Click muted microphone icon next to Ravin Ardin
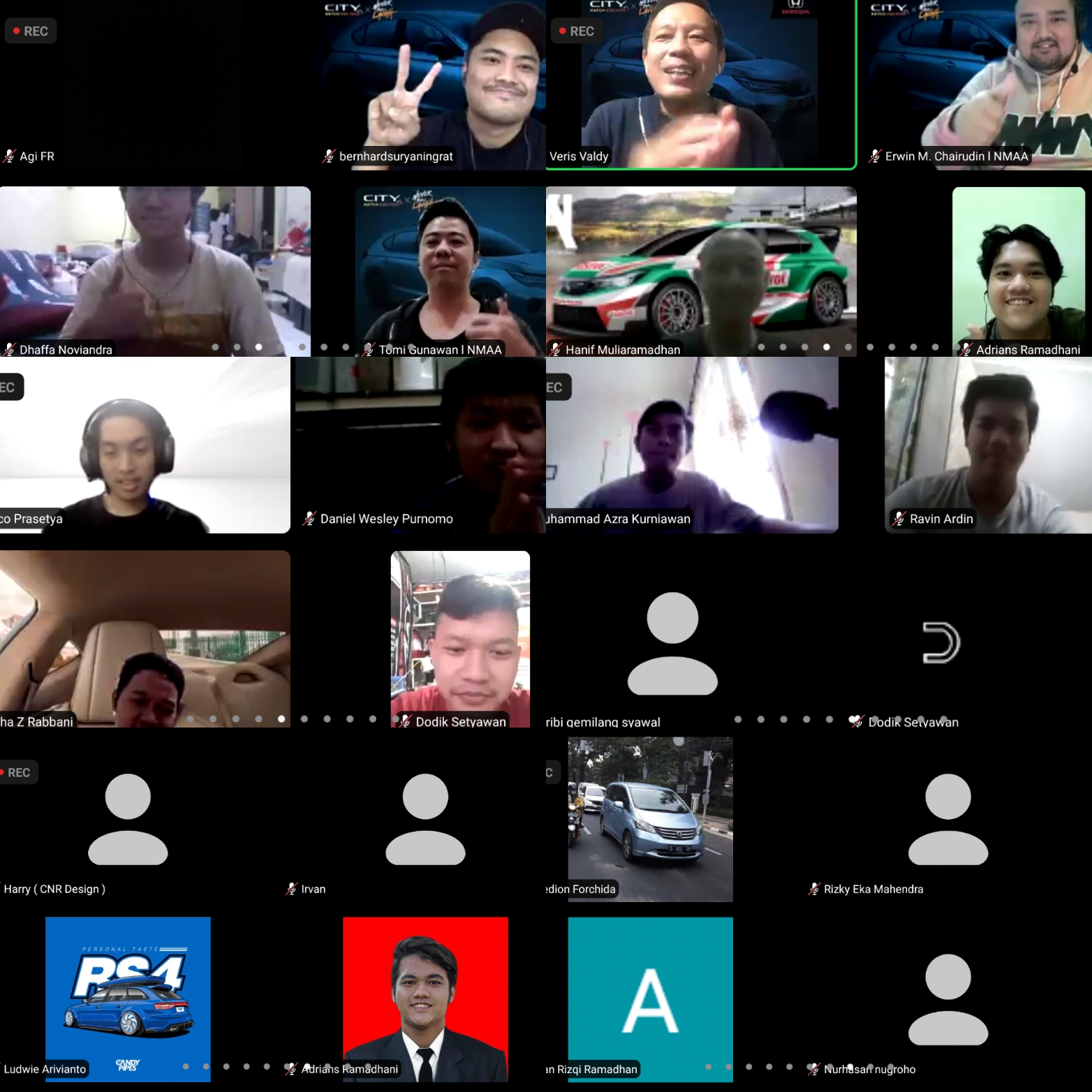Image resolution: width=1092 pixels, height=1092 pixels. [x=899, y=519]
